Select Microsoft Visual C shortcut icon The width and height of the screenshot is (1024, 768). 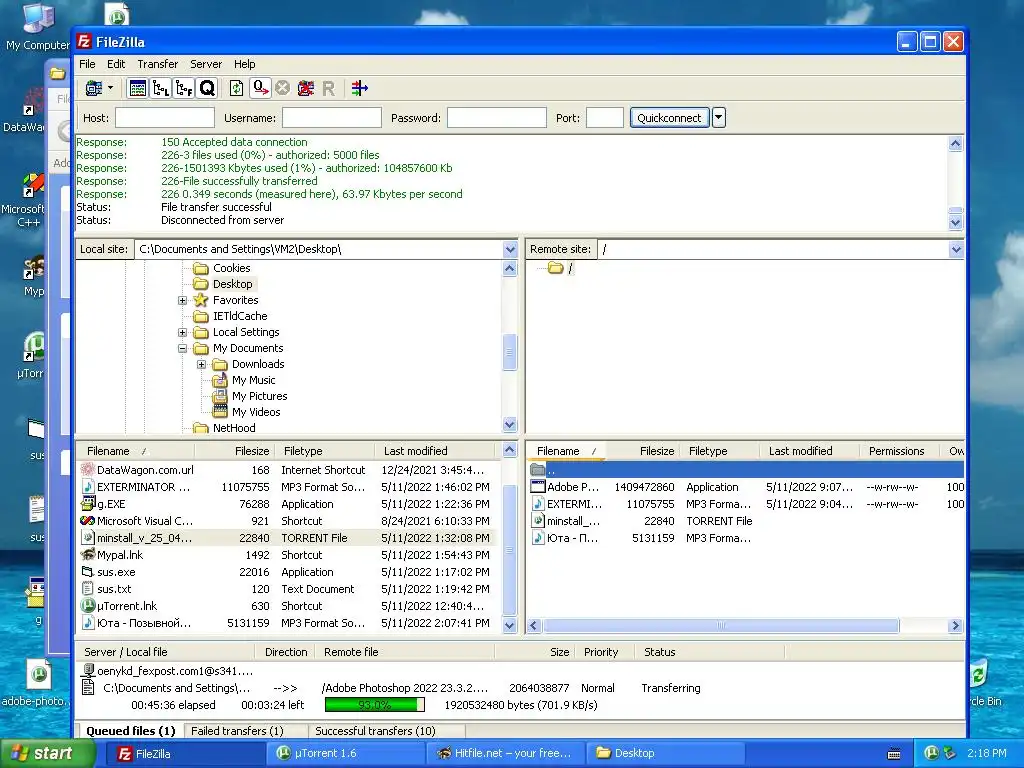coord(88,521)
